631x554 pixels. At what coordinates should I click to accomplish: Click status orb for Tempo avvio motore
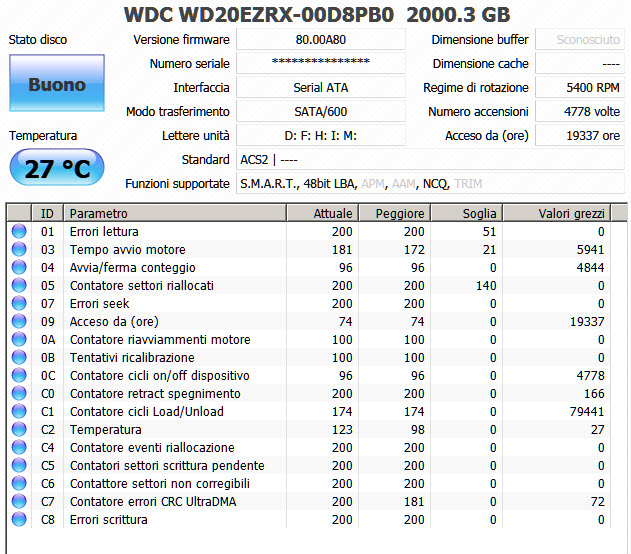tap(19, 249)
